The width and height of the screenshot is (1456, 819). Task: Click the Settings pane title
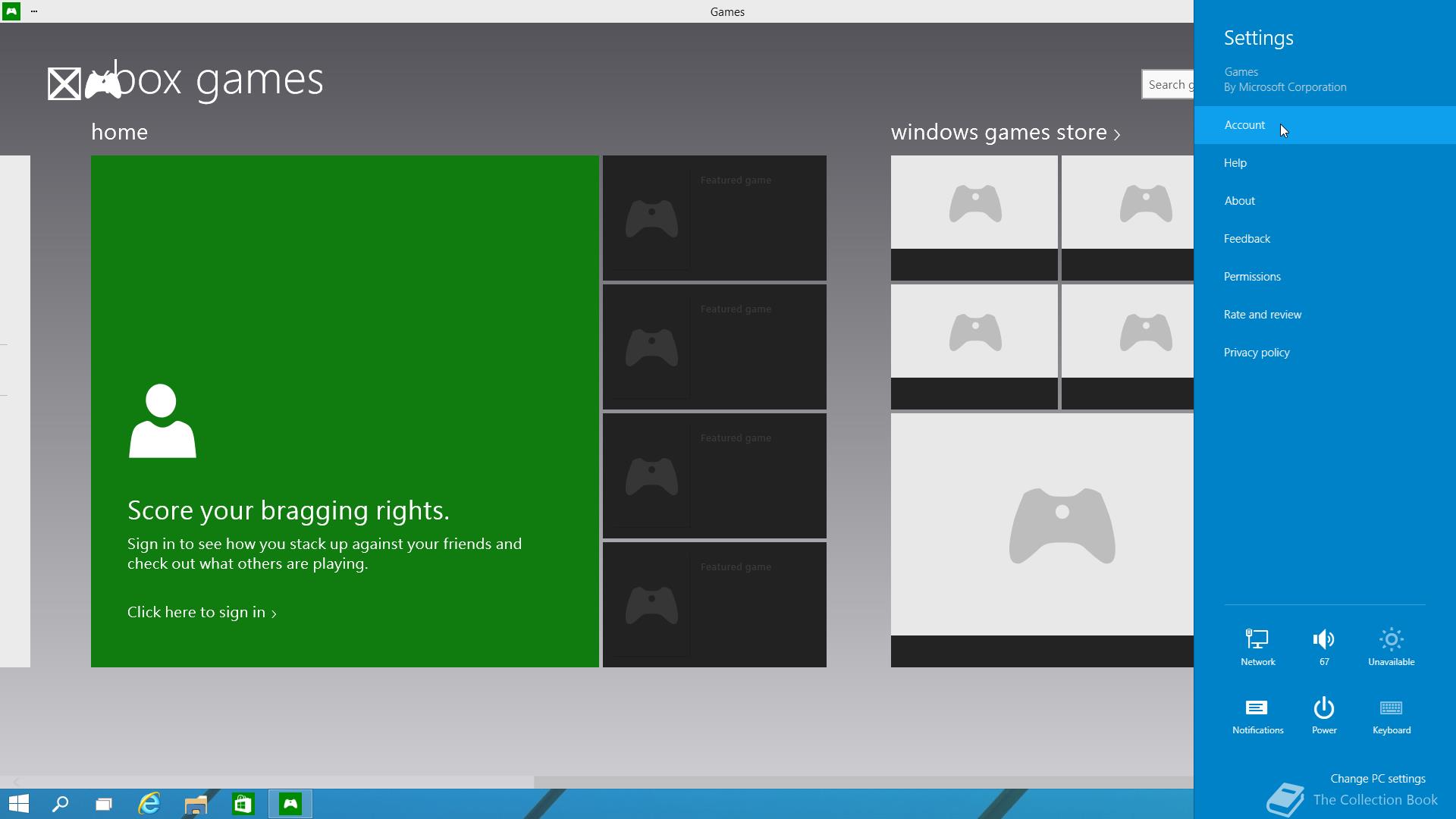click(x=1259, y=38)
